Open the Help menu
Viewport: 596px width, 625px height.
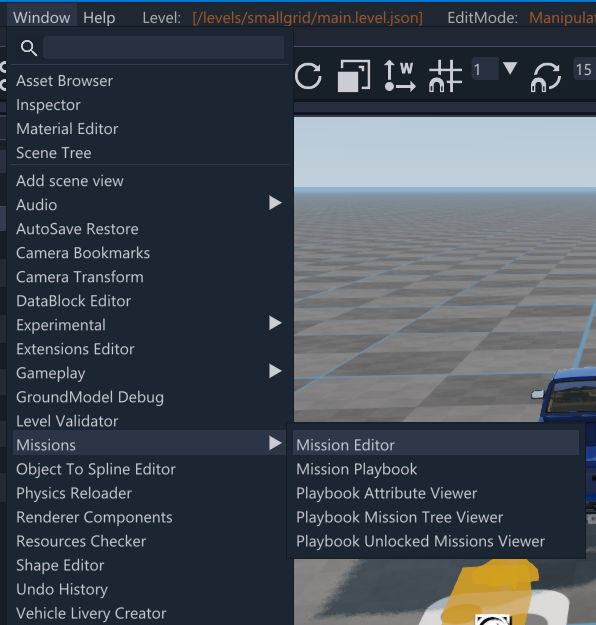click(x=99, y=18)
